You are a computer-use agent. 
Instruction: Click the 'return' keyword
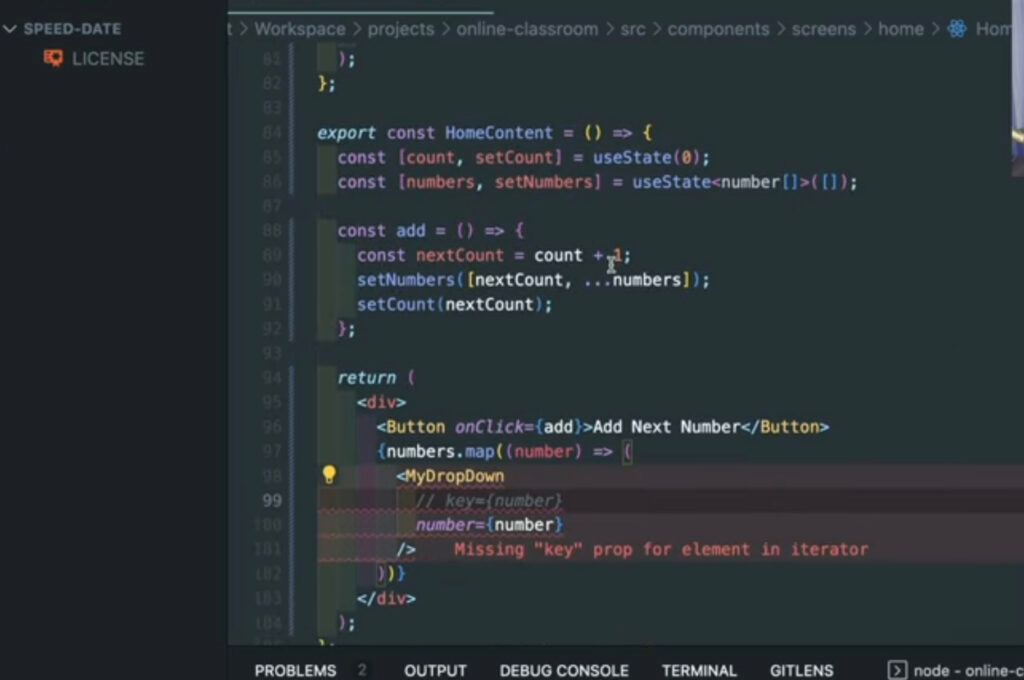366,378
